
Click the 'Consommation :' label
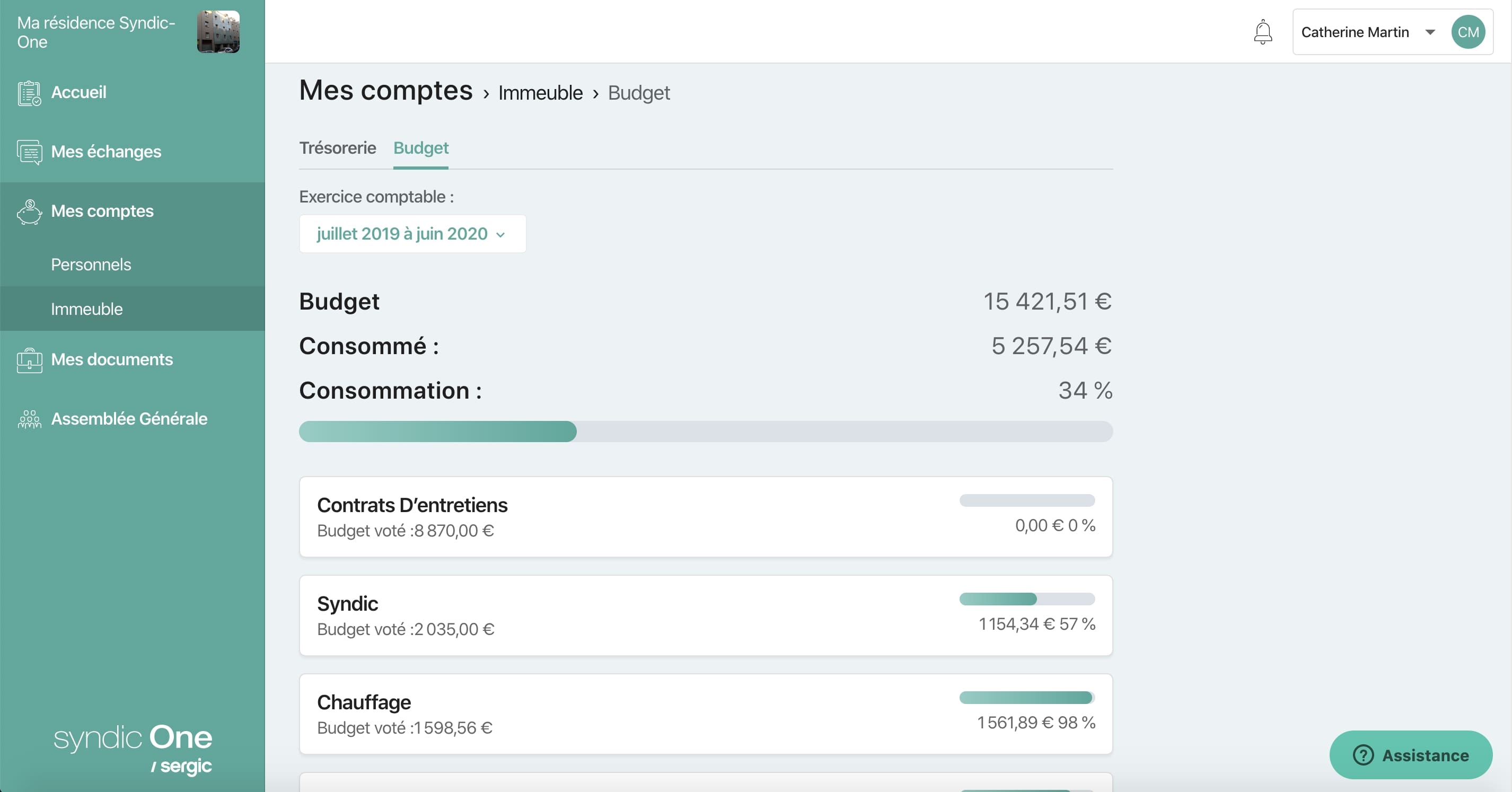coord(390,391)
